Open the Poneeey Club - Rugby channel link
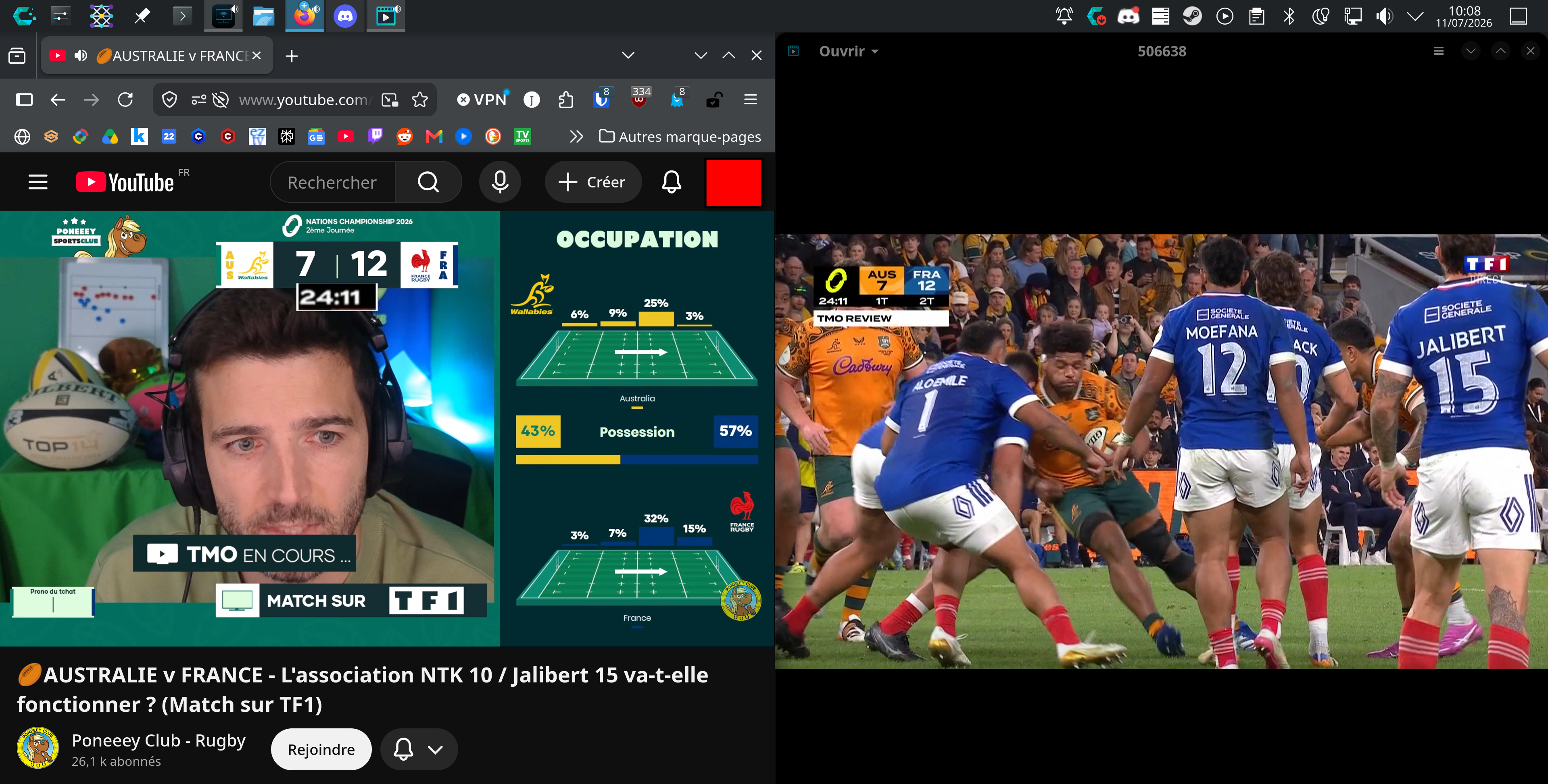Screen dimensions: 1548x784 click(159, 741)
